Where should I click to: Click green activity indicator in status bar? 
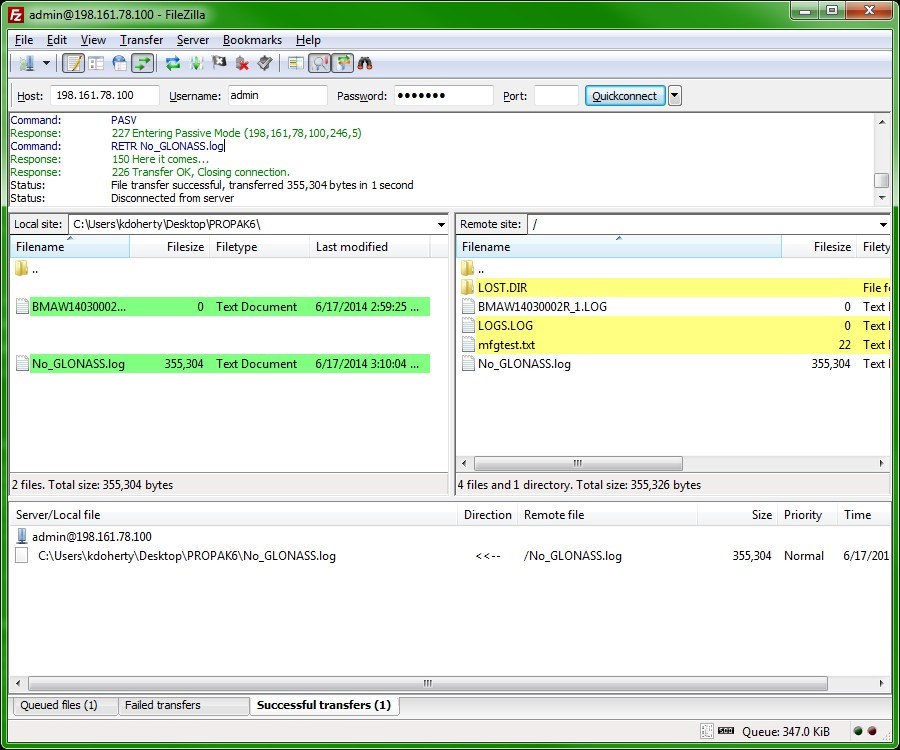click(x=858, y=731)
